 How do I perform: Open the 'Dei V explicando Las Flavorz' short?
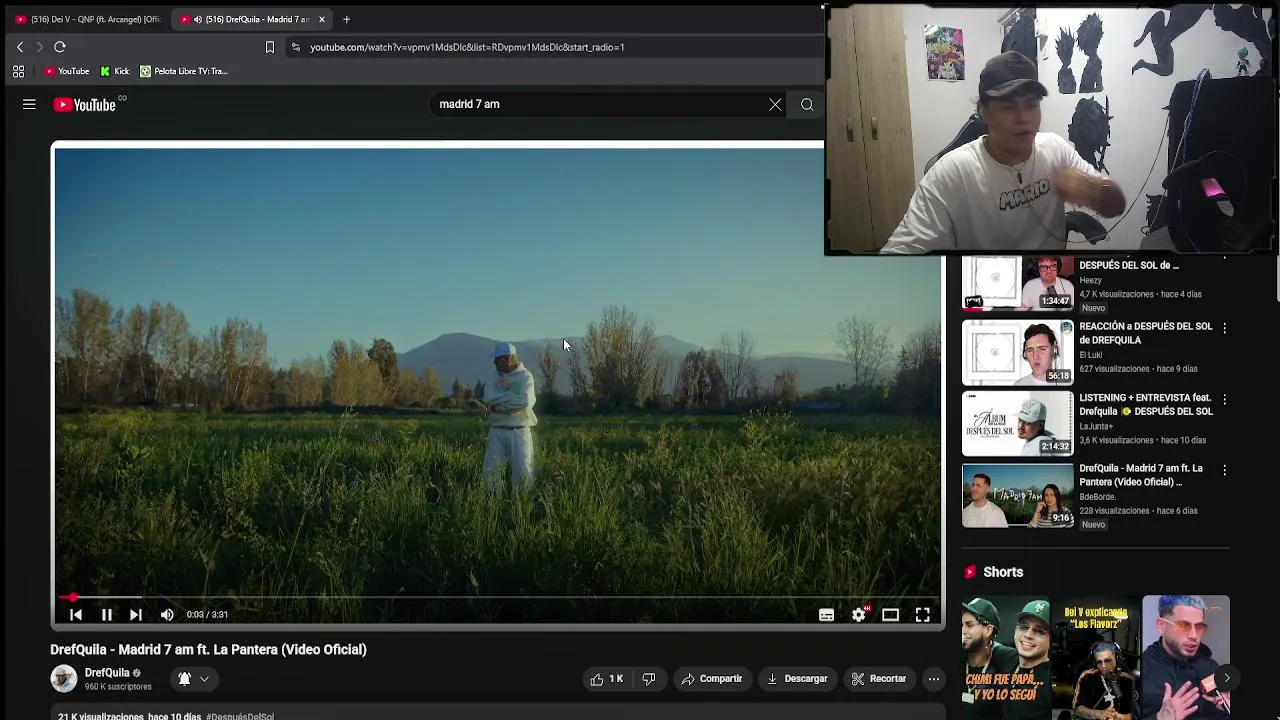[x=1096, y=657]
